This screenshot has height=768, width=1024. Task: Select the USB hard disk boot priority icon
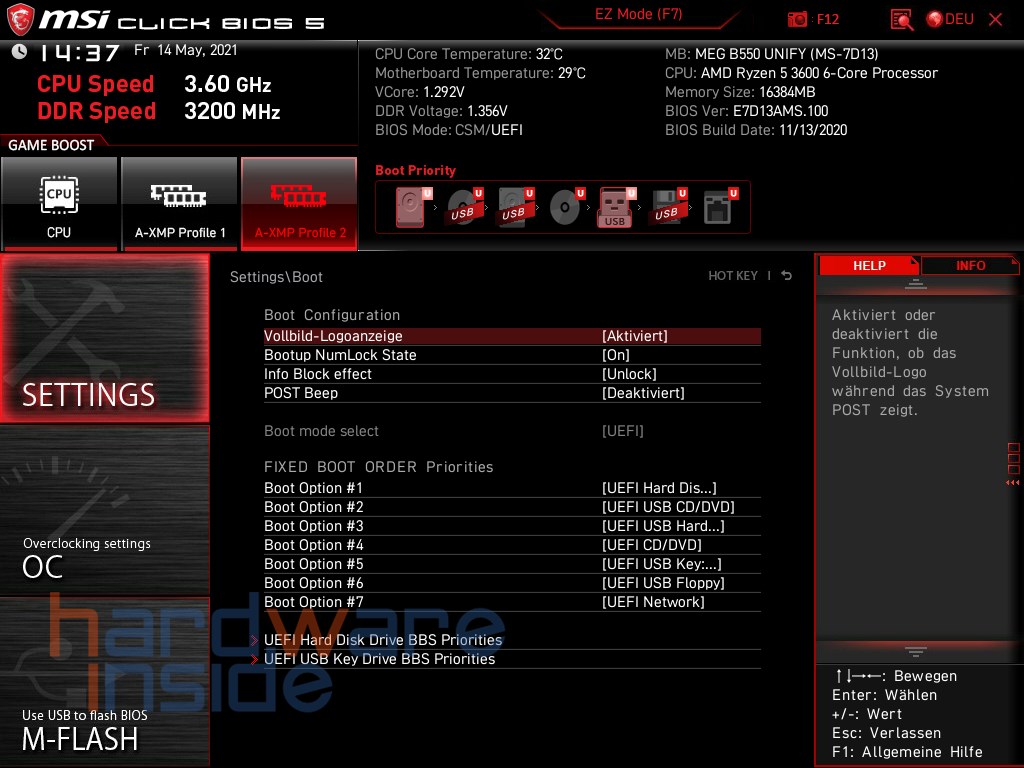(x=515, y=207)
